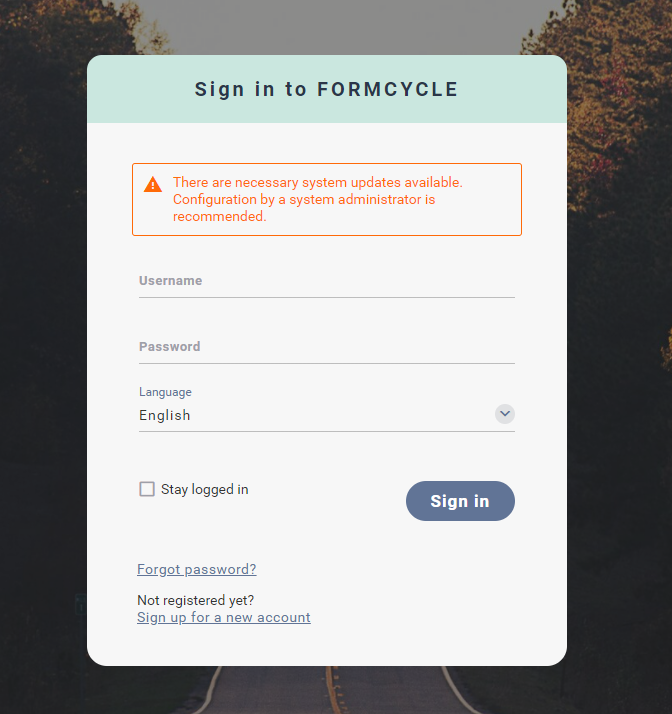
Task: Click the blue Sign in button
Action: click(x=460, y=501)
